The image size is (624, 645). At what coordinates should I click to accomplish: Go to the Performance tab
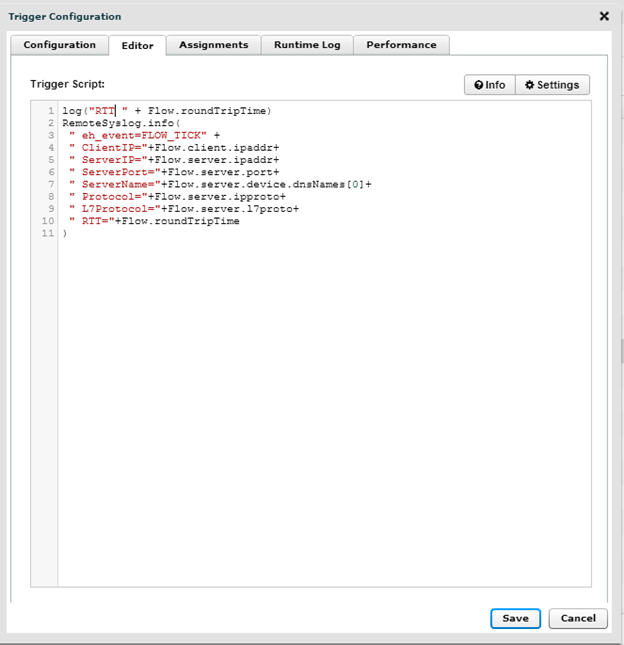pos(401,45)
